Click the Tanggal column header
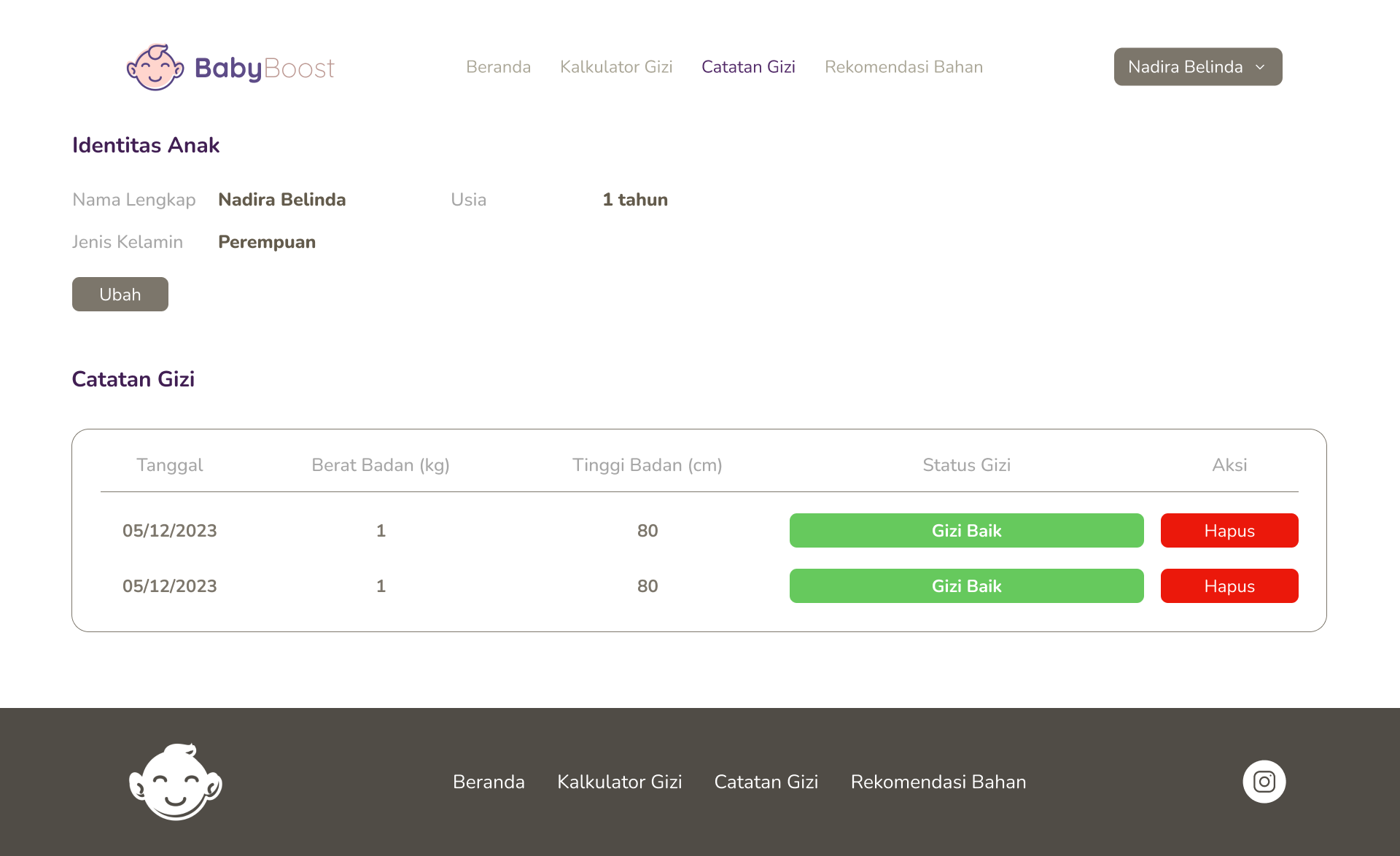Image resolution: width=1400 pixels, height=856 pixels. 169,465
